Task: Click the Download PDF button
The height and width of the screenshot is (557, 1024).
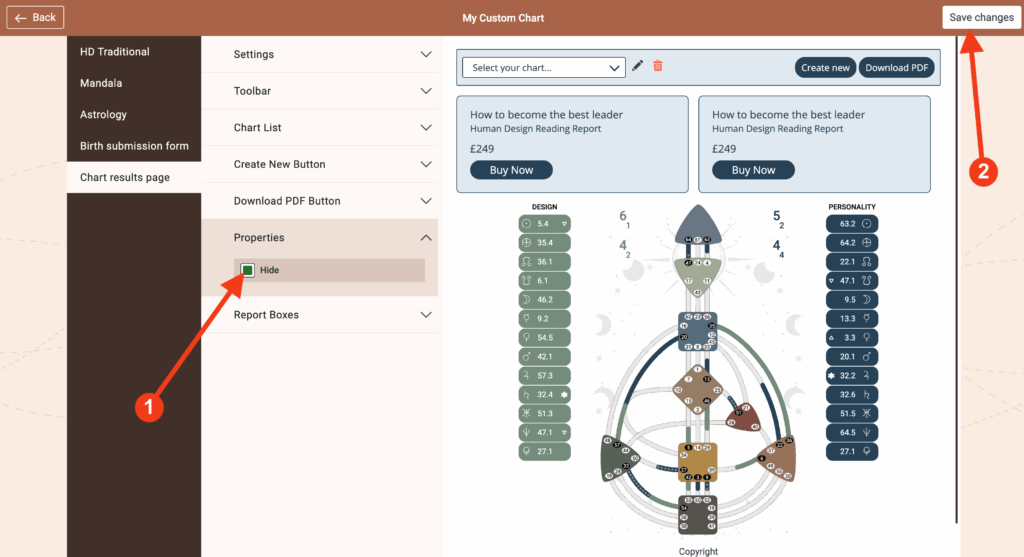Action: click(895, 67)
